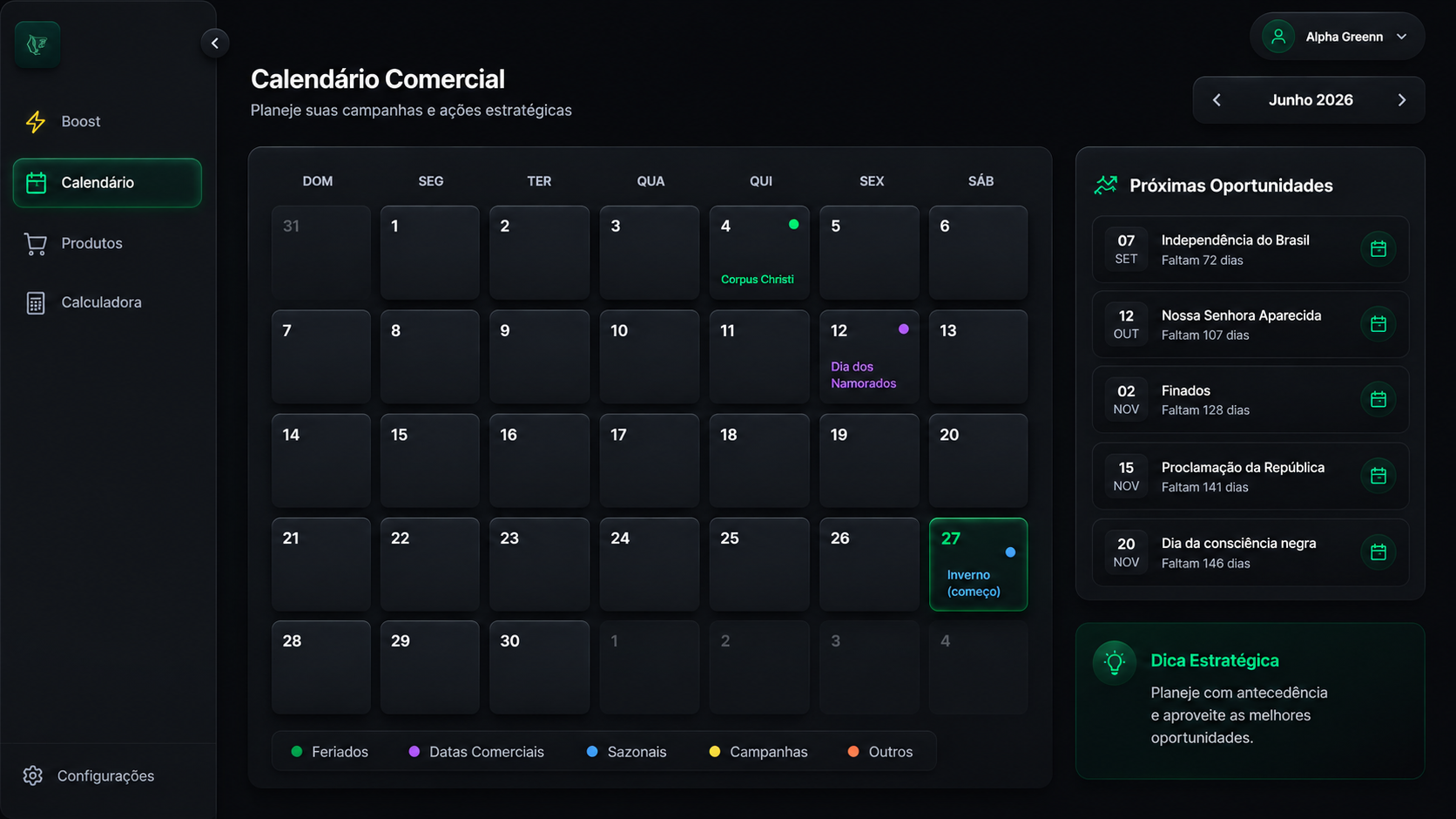Viewport: 1456px width, 819px height.
Task: Open the Boost menu item
Action: (x=107, y=122)
